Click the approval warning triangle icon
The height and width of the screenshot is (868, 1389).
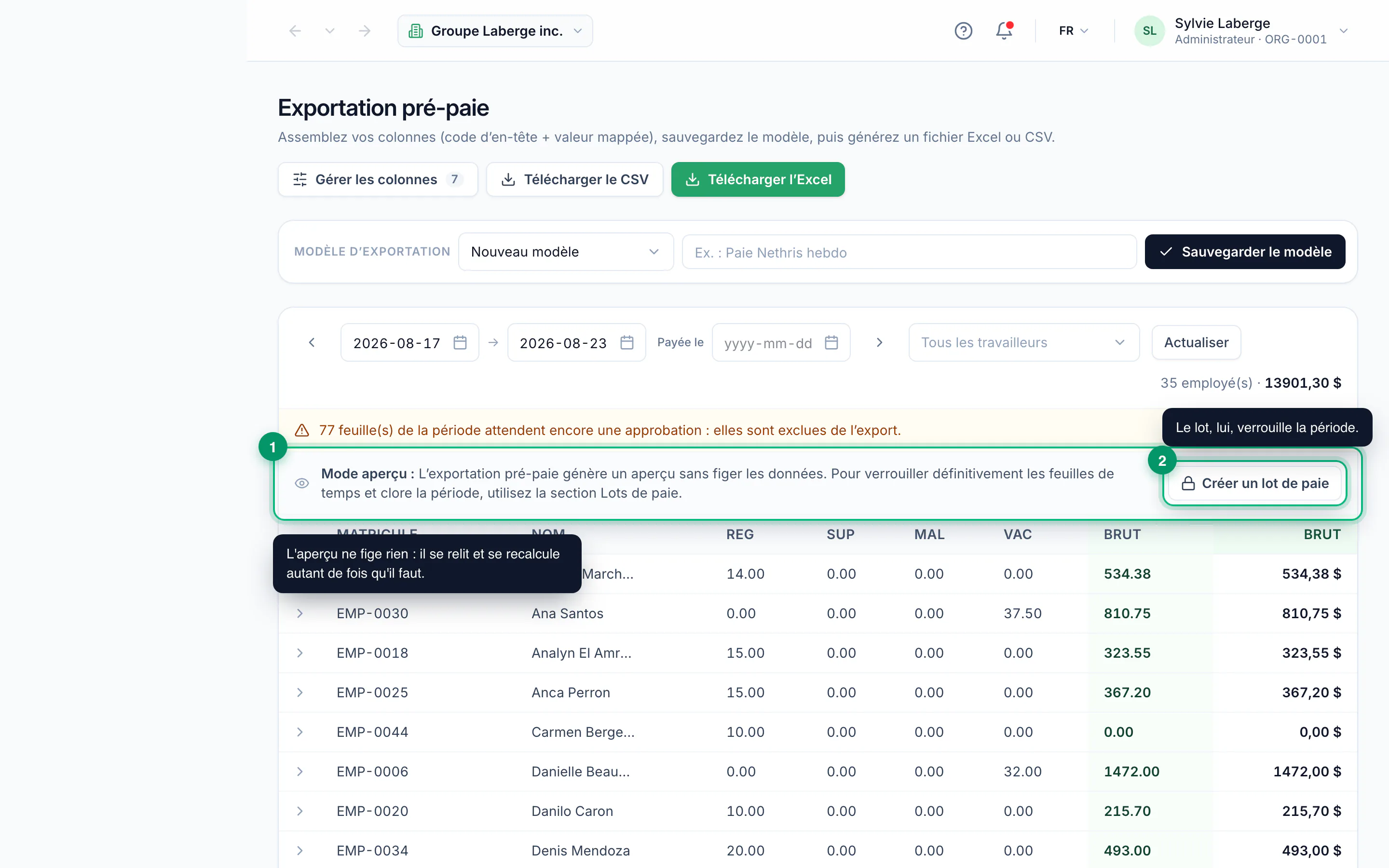click(302, 430)
